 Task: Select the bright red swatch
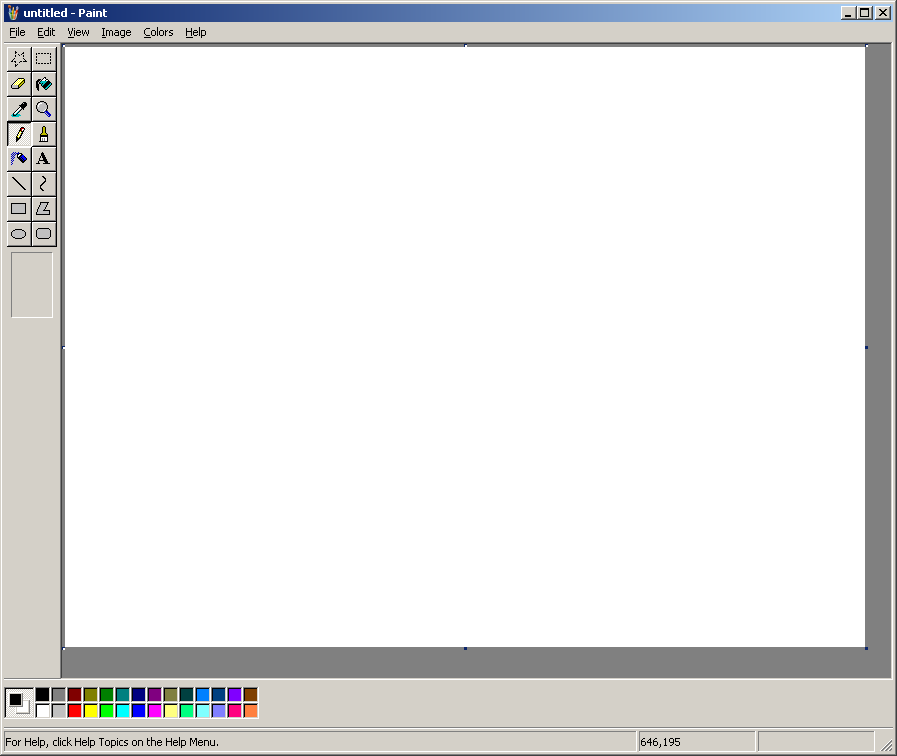pyautogui.click(x=74, y=711)
